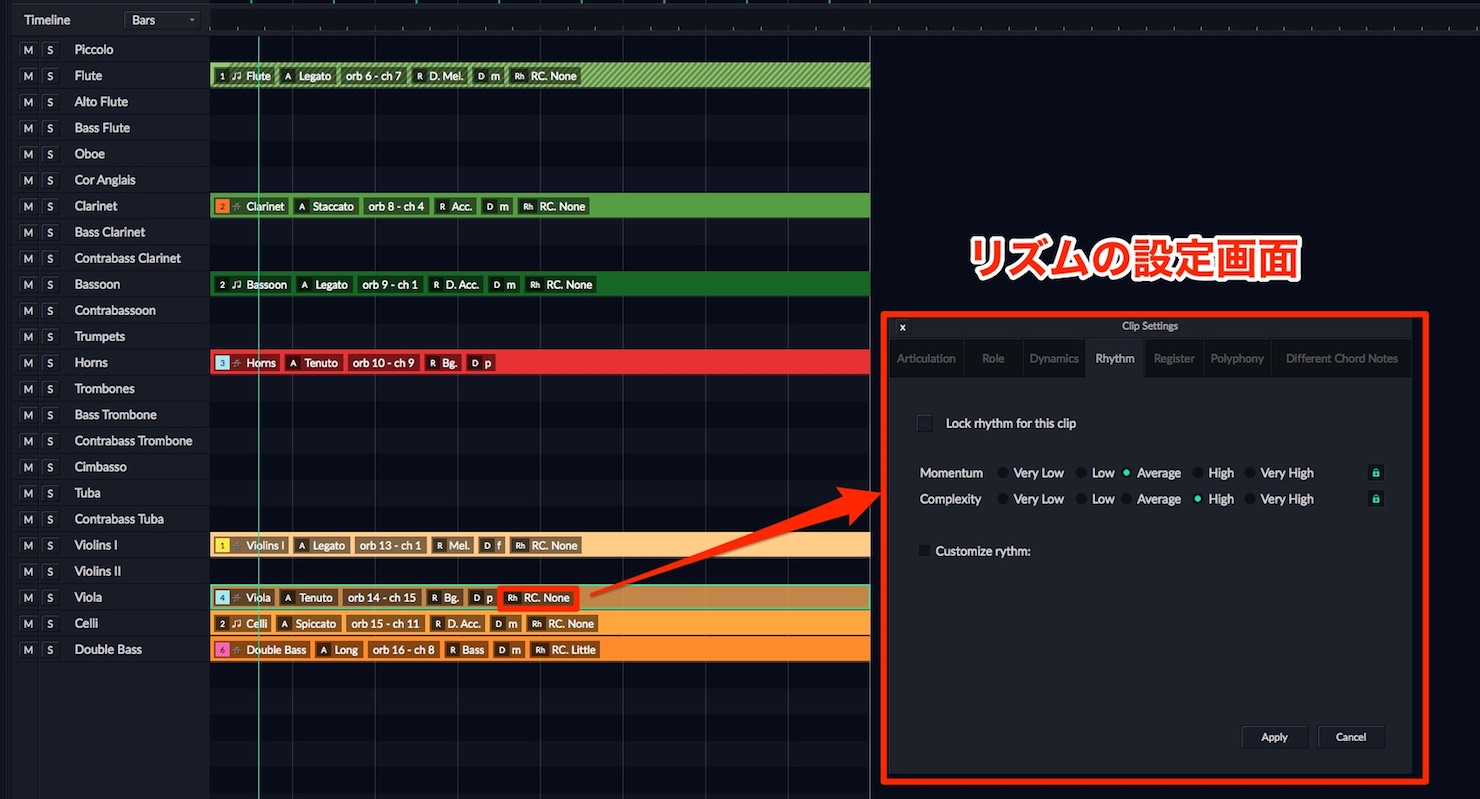Screen dimensions: 1480x799
Task: Solo the Oboe track
Action: (50, 154)
